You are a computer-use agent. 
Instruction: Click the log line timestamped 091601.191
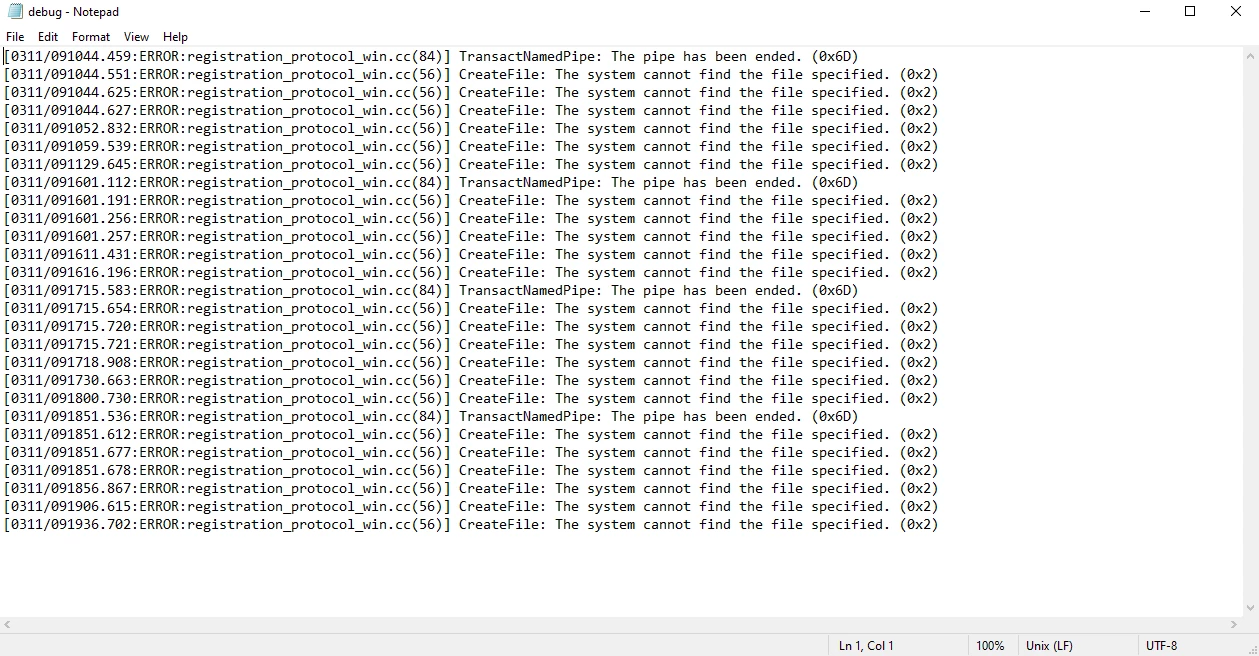click(471, 201)
